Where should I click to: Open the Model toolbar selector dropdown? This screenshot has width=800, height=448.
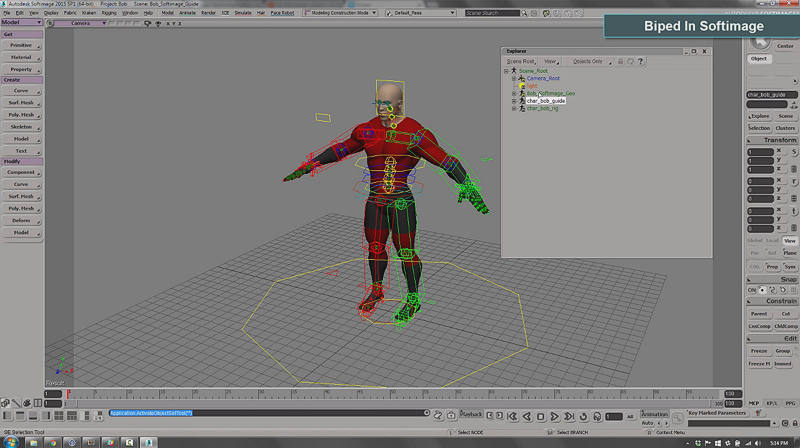[x=21, y=22]
